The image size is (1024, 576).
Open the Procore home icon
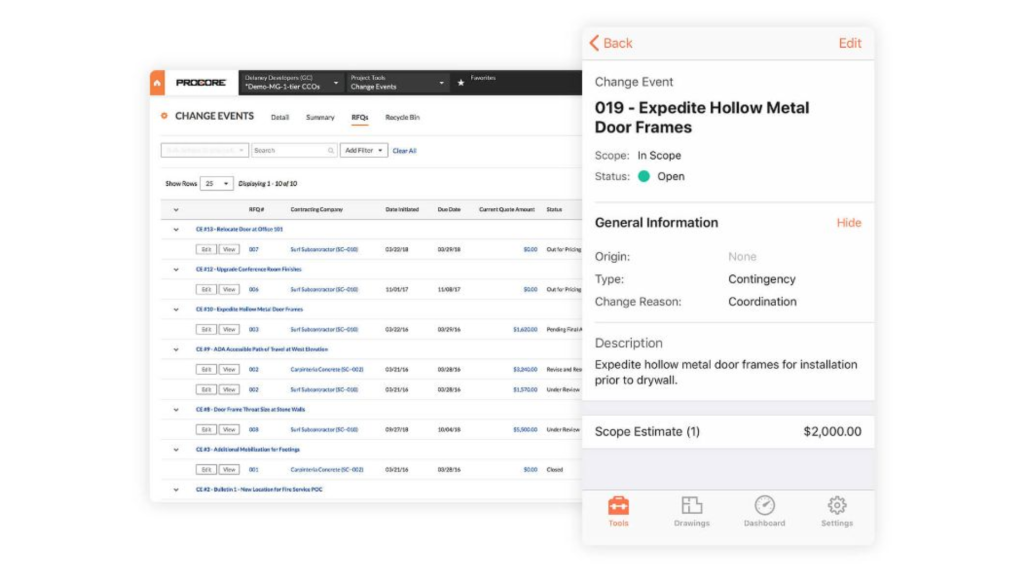tap(157, 83)
